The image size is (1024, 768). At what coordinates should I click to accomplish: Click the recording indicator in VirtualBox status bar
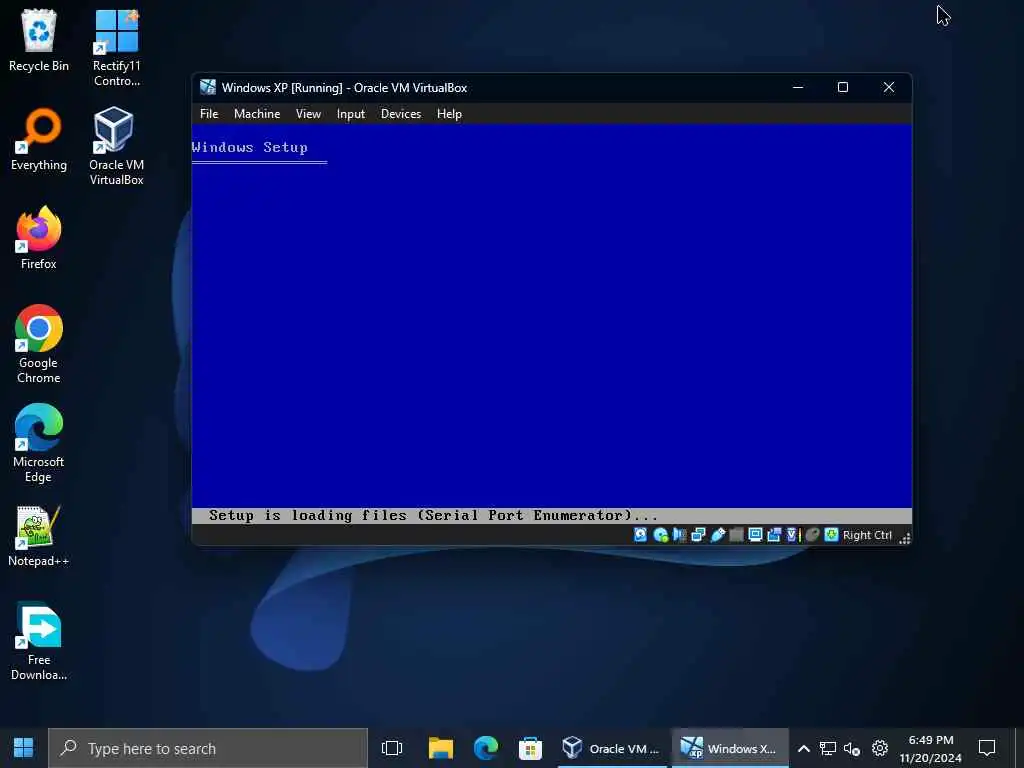[x=775, y=535]
